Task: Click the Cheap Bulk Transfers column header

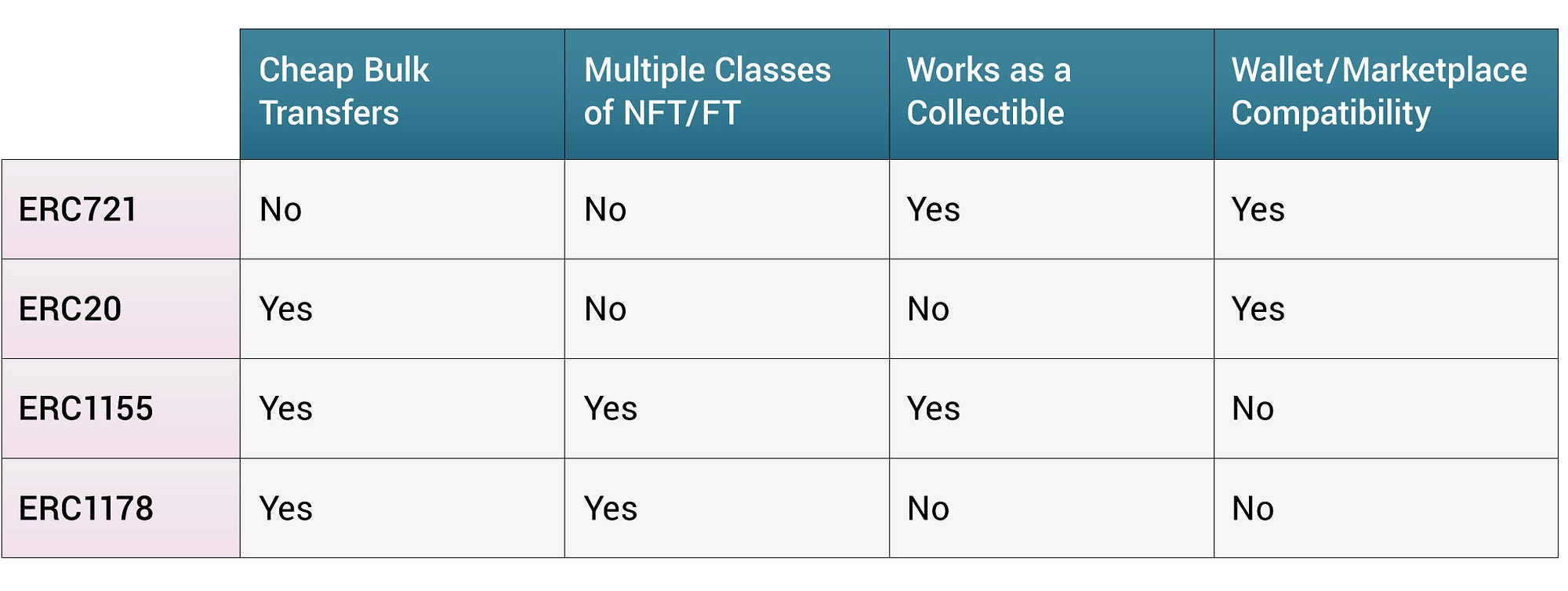Action: pos(402,94)
